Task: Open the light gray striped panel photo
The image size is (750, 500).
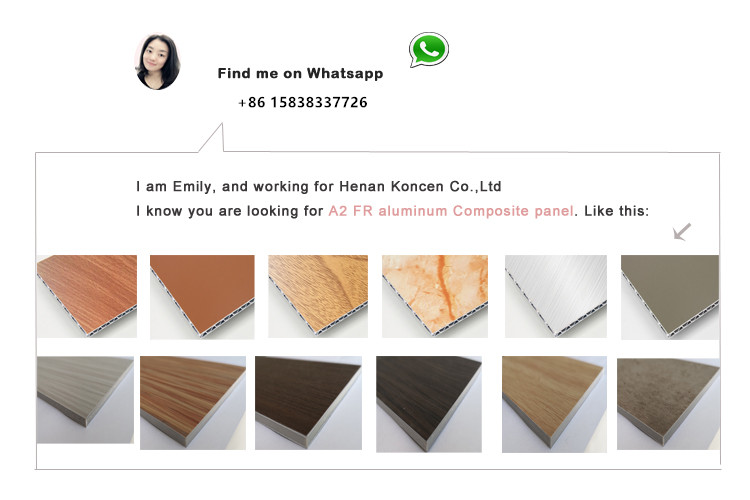Action: coord(85,400)
